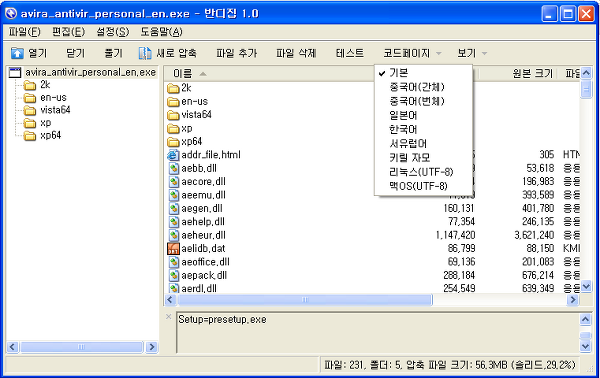This screenshot has width=600, height=378.
Task: Open the 도움말(A) menu
Action: 161,32
